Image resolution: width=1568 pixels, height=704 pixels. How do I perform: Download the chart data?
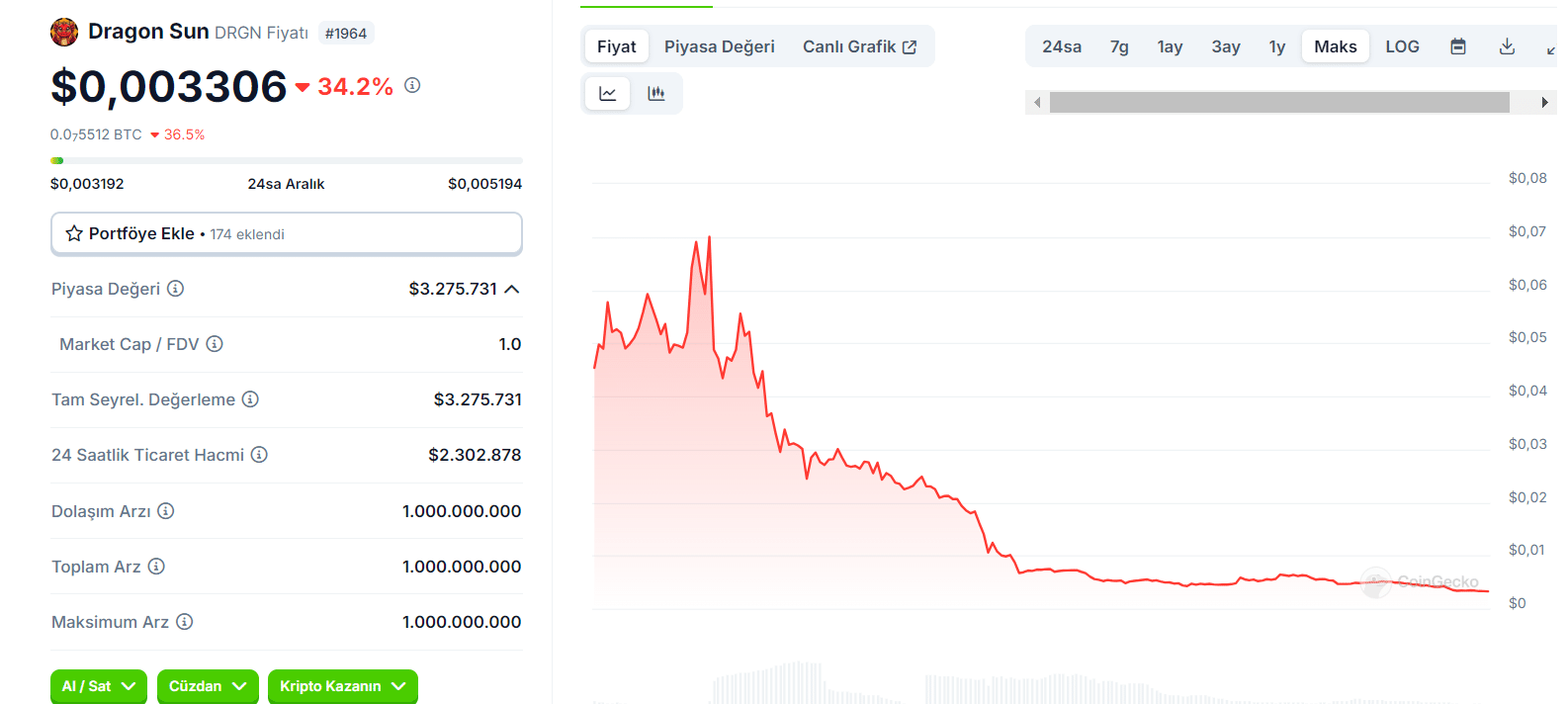click(x=1507, y=46)
